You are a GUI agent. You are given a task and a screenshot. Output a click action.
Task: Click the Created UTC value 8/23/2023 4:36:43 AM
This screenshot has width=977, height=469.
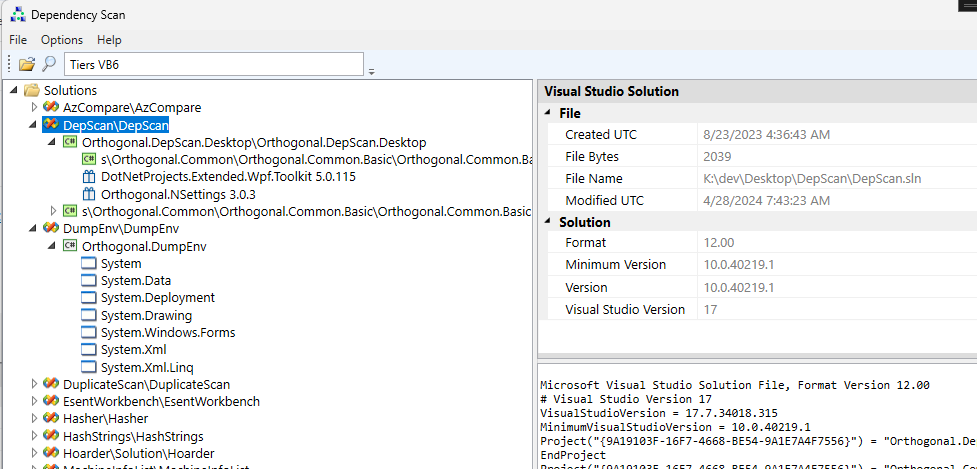click(x=766, y=135)
